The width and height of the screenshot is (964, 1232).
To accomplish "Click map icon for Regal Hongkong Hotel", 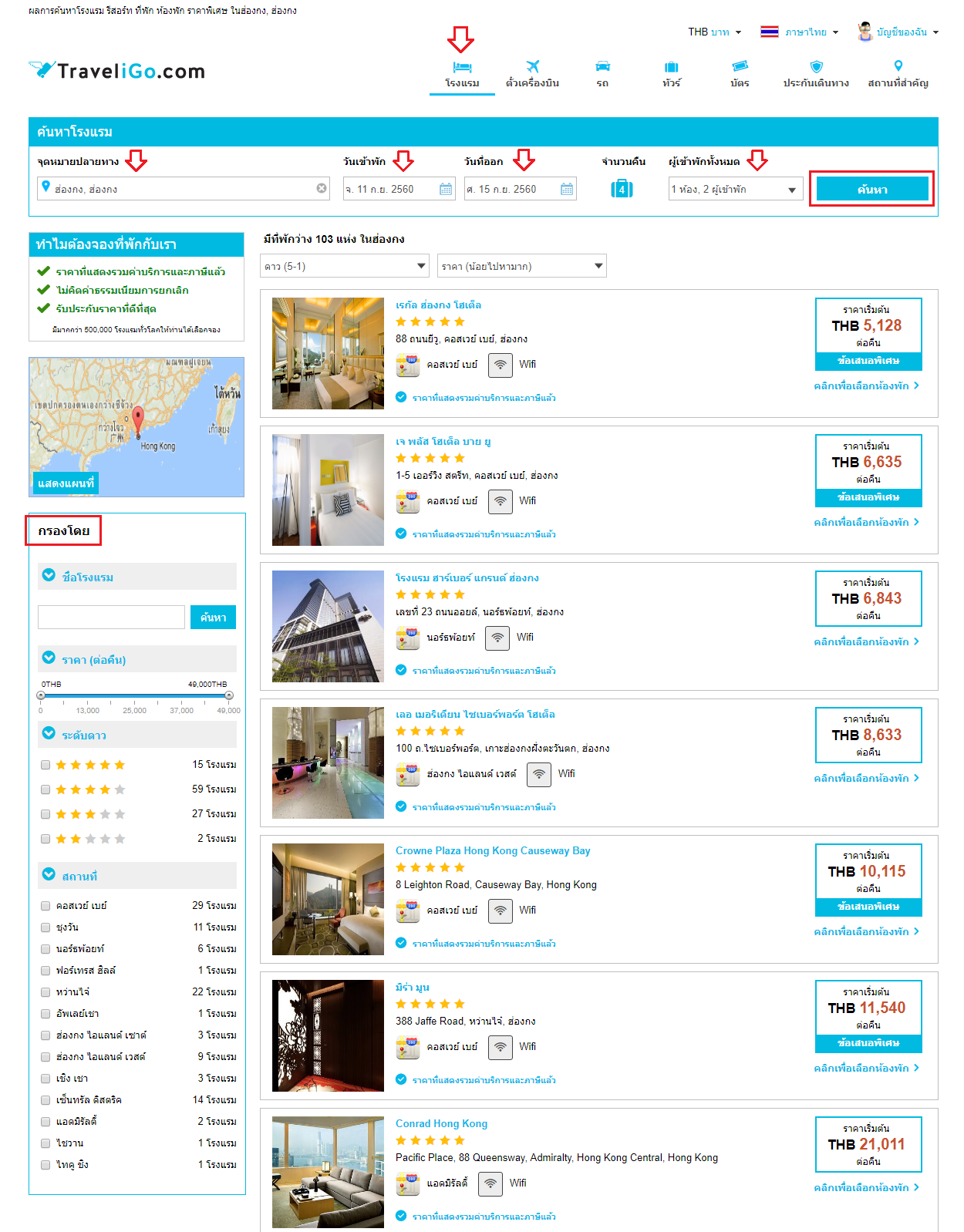I will pyautogui.click(x=407, y=365).
